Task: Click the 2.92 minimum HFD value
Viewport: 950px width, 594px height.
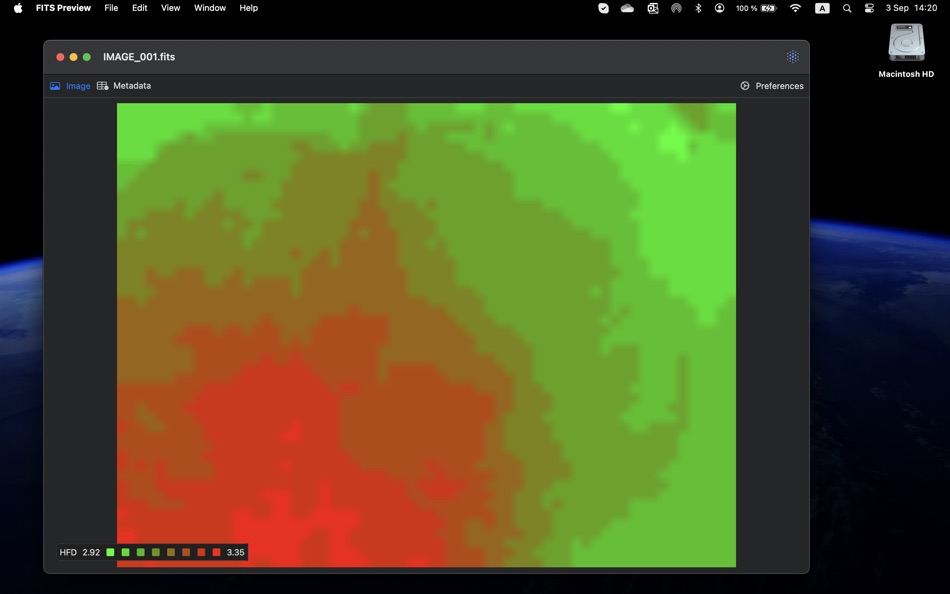Action: (91, 552)
